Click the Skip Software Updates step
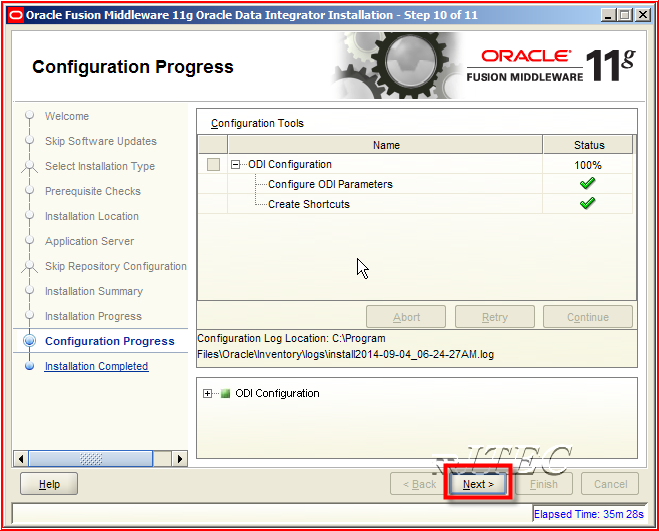The height and width of the screenshot is (531, 659). coord(101,141)
